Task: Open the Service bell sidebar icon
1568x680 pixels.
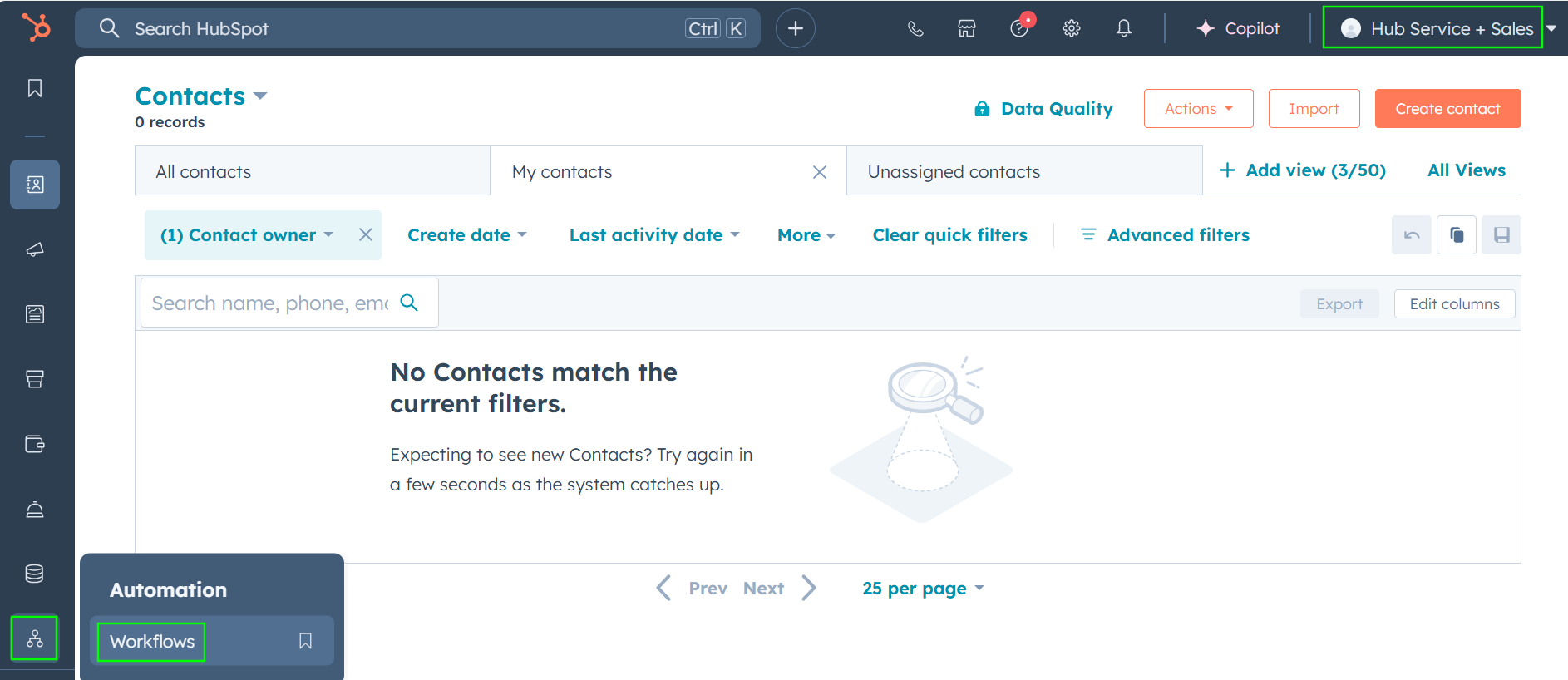Action: pos(35,509)
